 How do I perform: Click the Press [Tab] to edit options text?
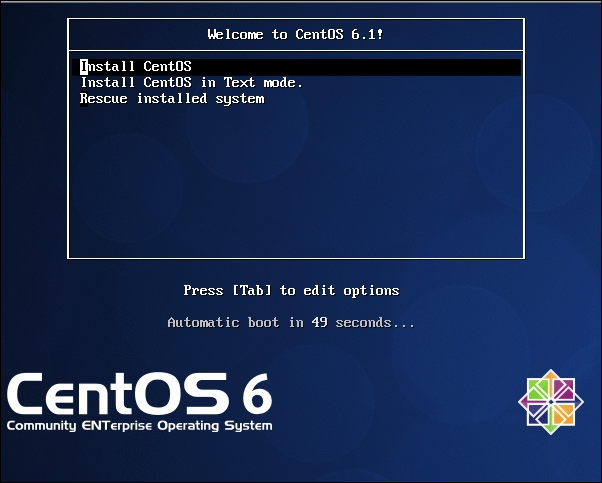pos(291,290)
